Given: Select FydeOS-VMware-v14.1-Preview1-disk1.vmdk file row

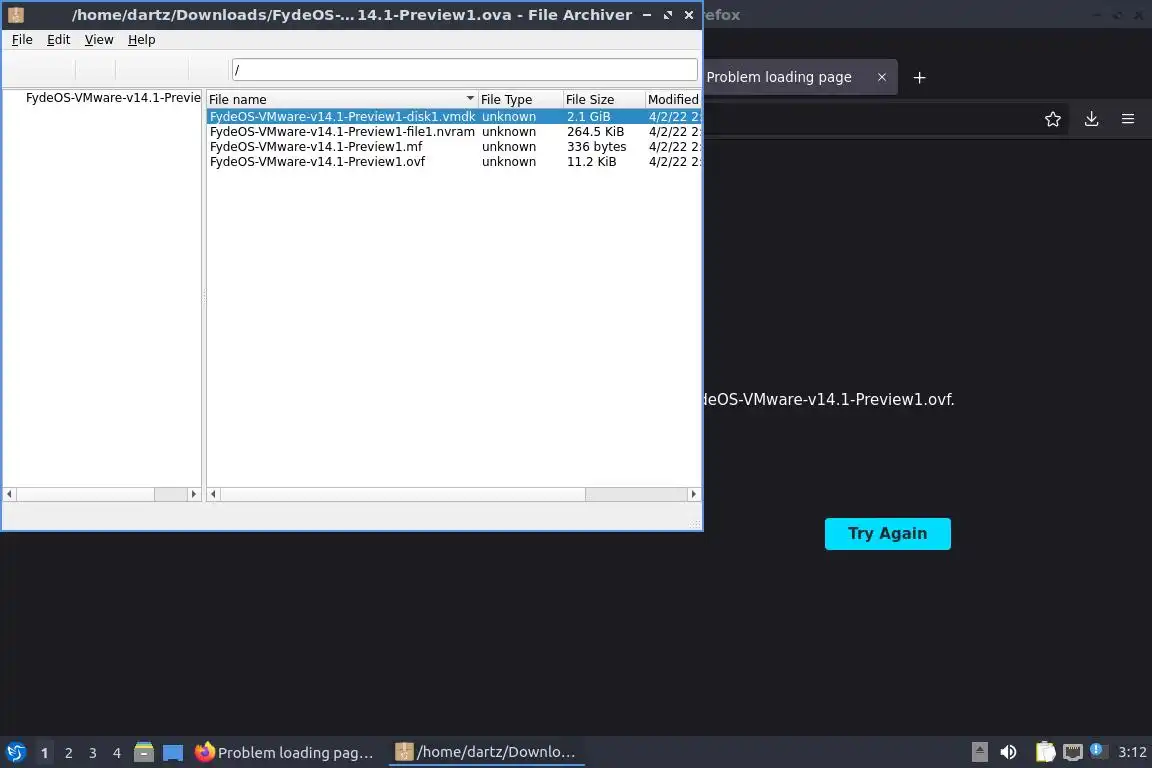Looking at the screenshot, I should click(x=453, y=116).
